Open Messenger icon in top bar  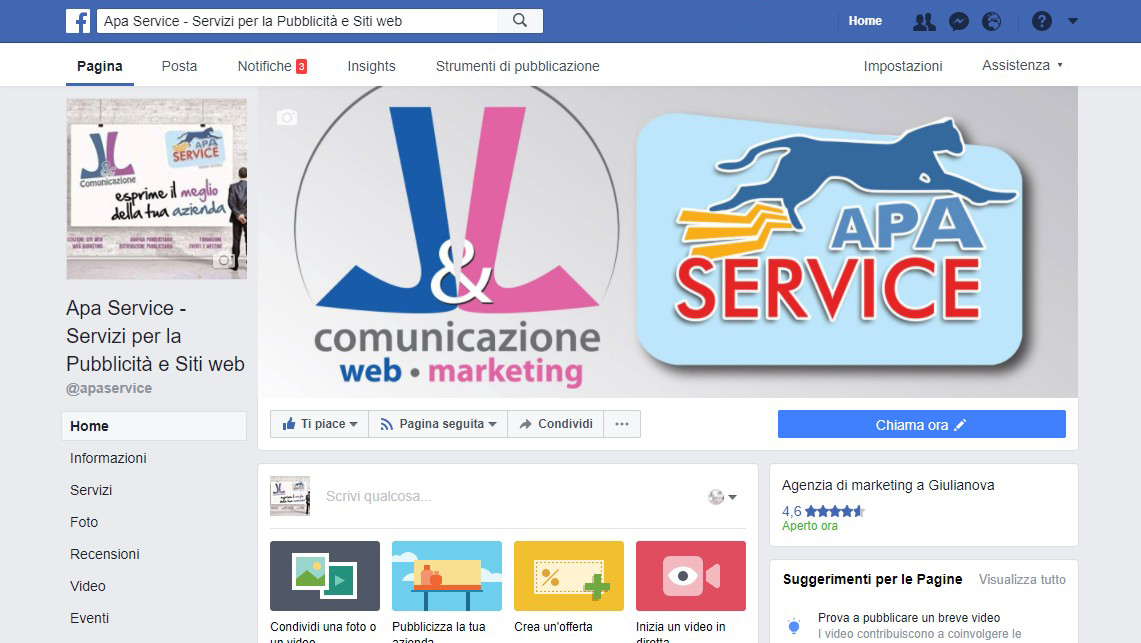[958, 22]
